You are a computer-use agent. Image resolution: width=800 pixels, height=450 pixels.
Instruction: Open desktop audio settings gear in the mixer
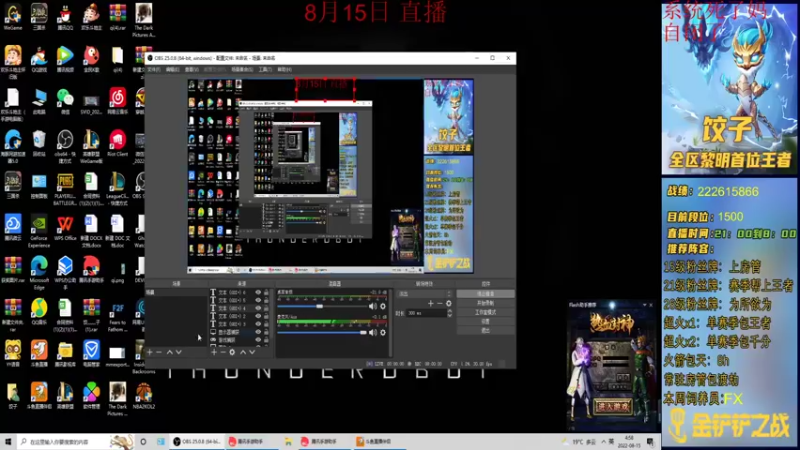pyautogui.click(x=383, y=306)
